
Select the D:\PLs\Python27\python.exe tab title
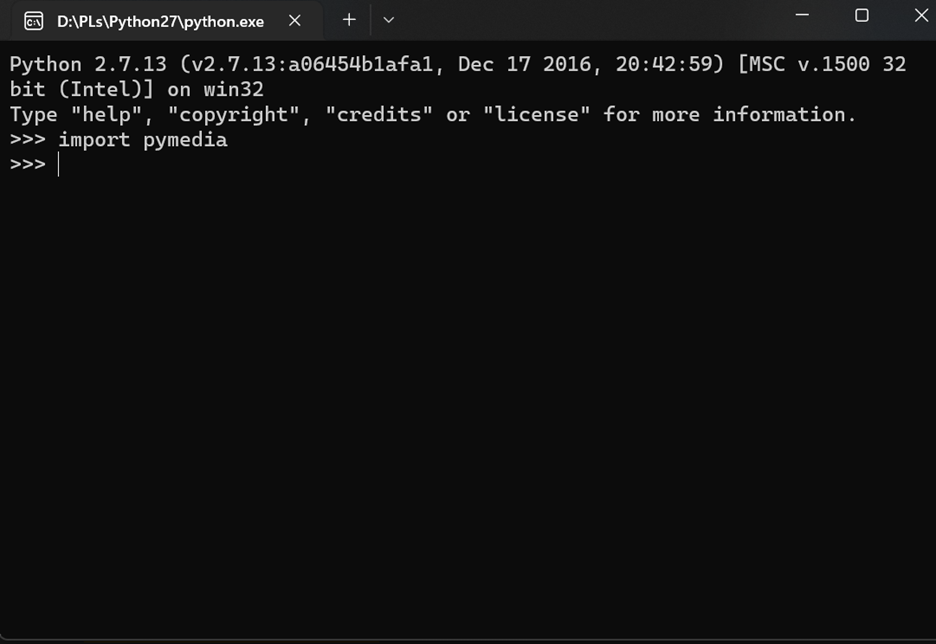pyautogui.click(x=160, y=21)
